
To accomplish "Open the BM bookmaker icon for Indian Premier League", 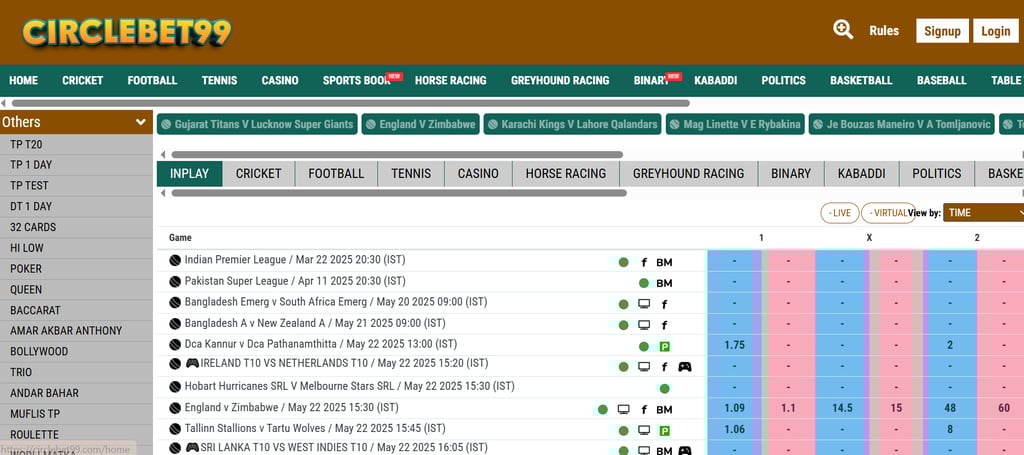I will pyautogui.click(x=664, y=262).
